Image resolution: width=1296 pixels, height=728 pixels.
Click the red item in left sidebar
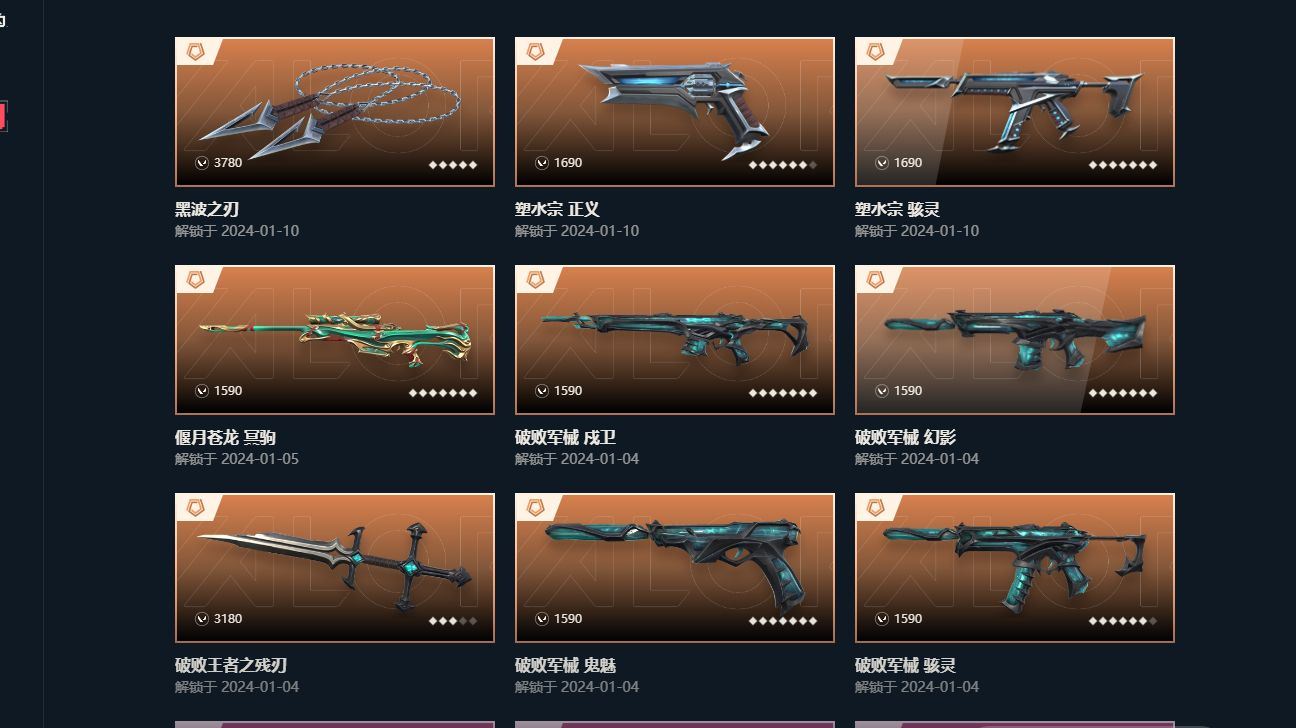(x=3, y=116)
